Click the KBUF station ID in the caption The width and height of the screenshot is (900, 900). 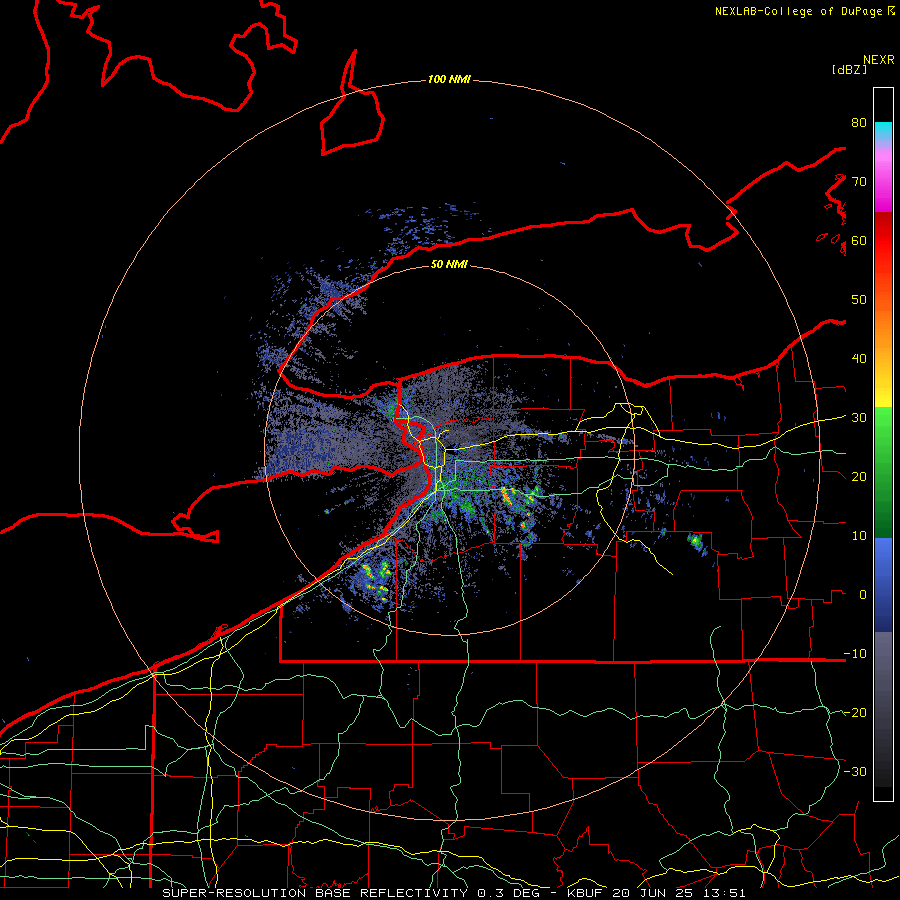tap(585, 893)
